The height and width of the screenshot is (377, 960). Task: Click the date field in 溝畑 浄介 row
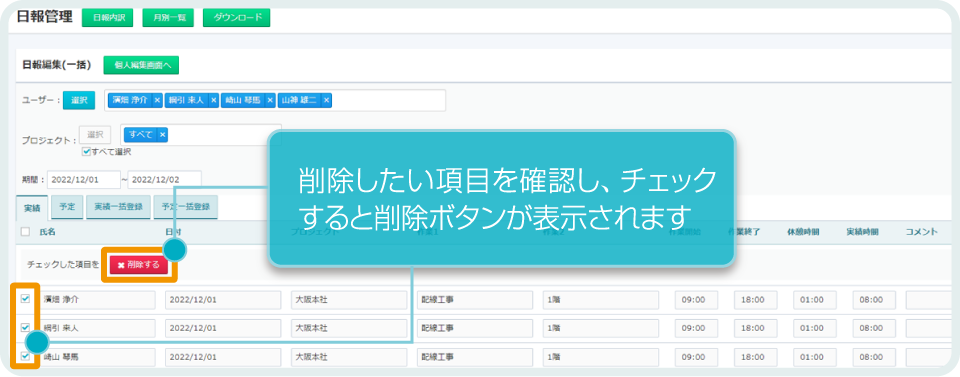(223, 300)
